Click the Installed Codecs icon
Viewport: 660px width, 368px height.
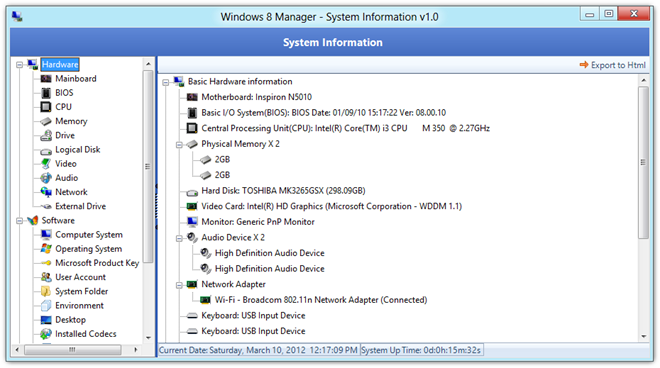pos(46,334)
